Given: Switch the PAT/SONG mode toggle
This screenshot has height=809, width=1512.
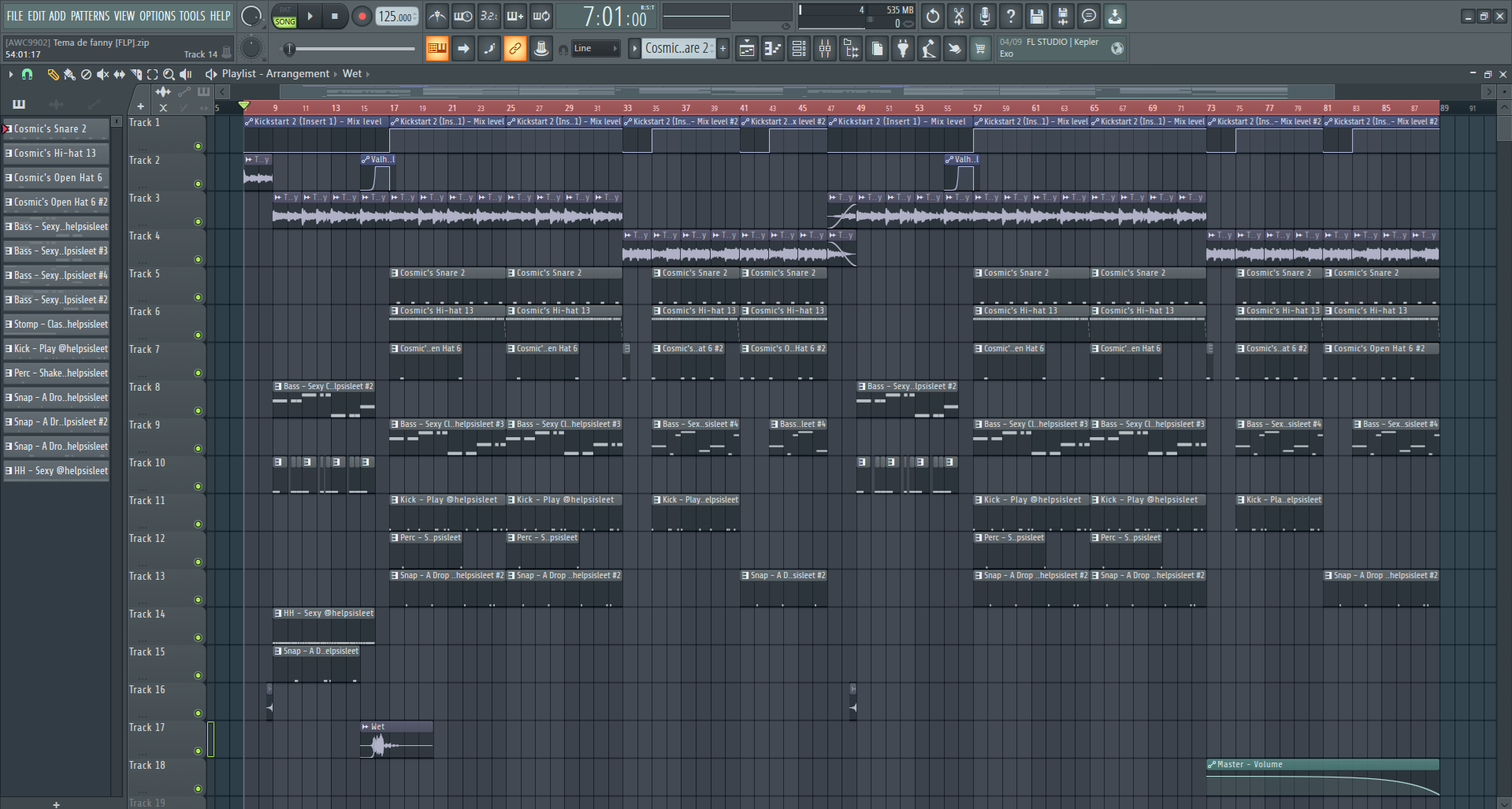Looking at the screenshot, I should point(284,16).
